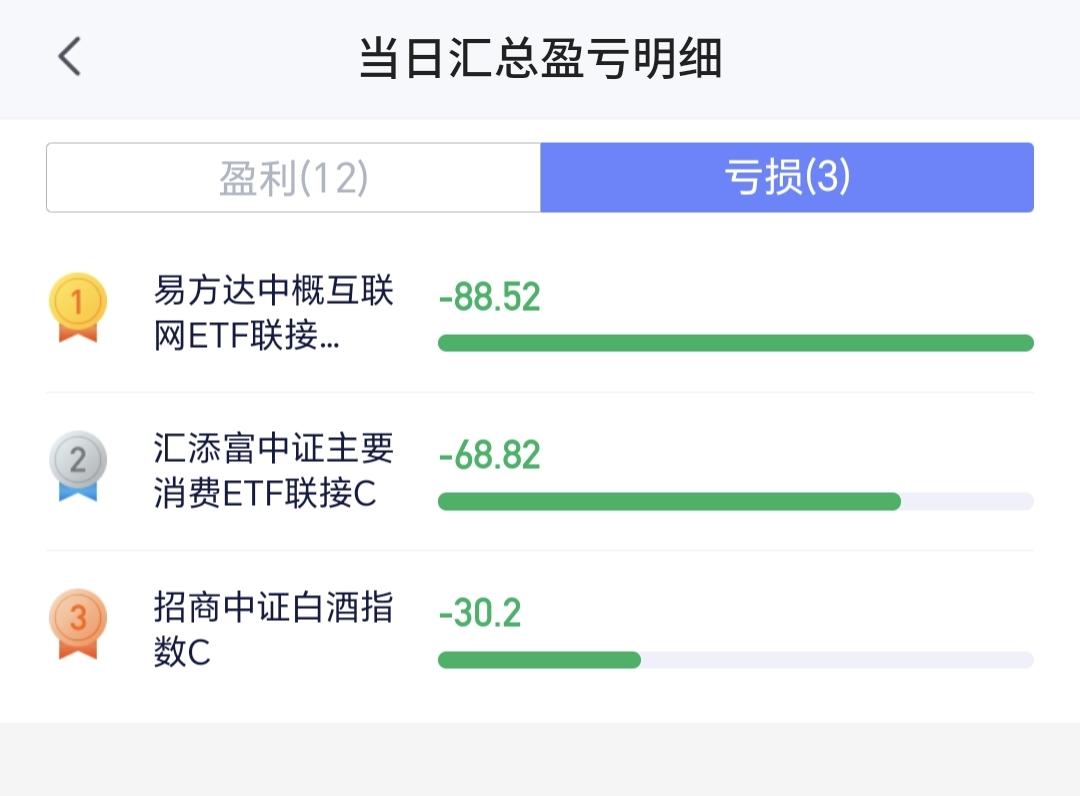Tap the -68.82 loss amount
The image size is (1080, 796).
[489, 455]
